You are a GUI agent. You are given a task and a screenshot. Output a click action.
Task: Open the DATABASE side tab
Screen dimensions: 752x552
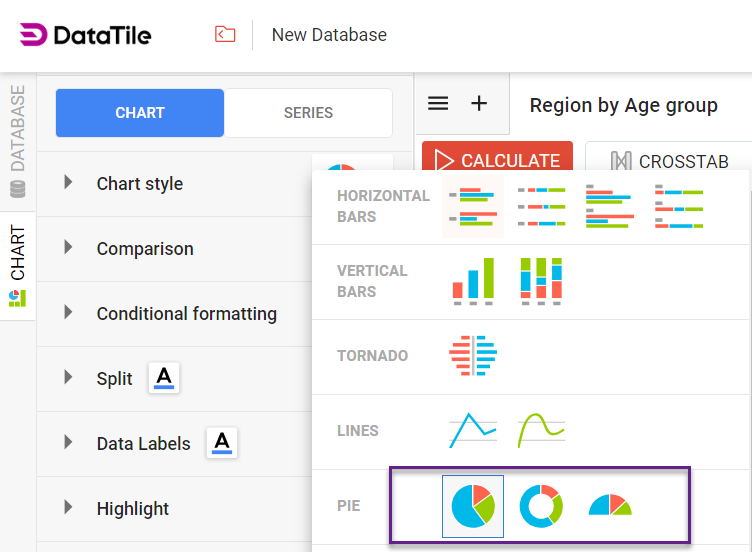click(x=18, y=140)
